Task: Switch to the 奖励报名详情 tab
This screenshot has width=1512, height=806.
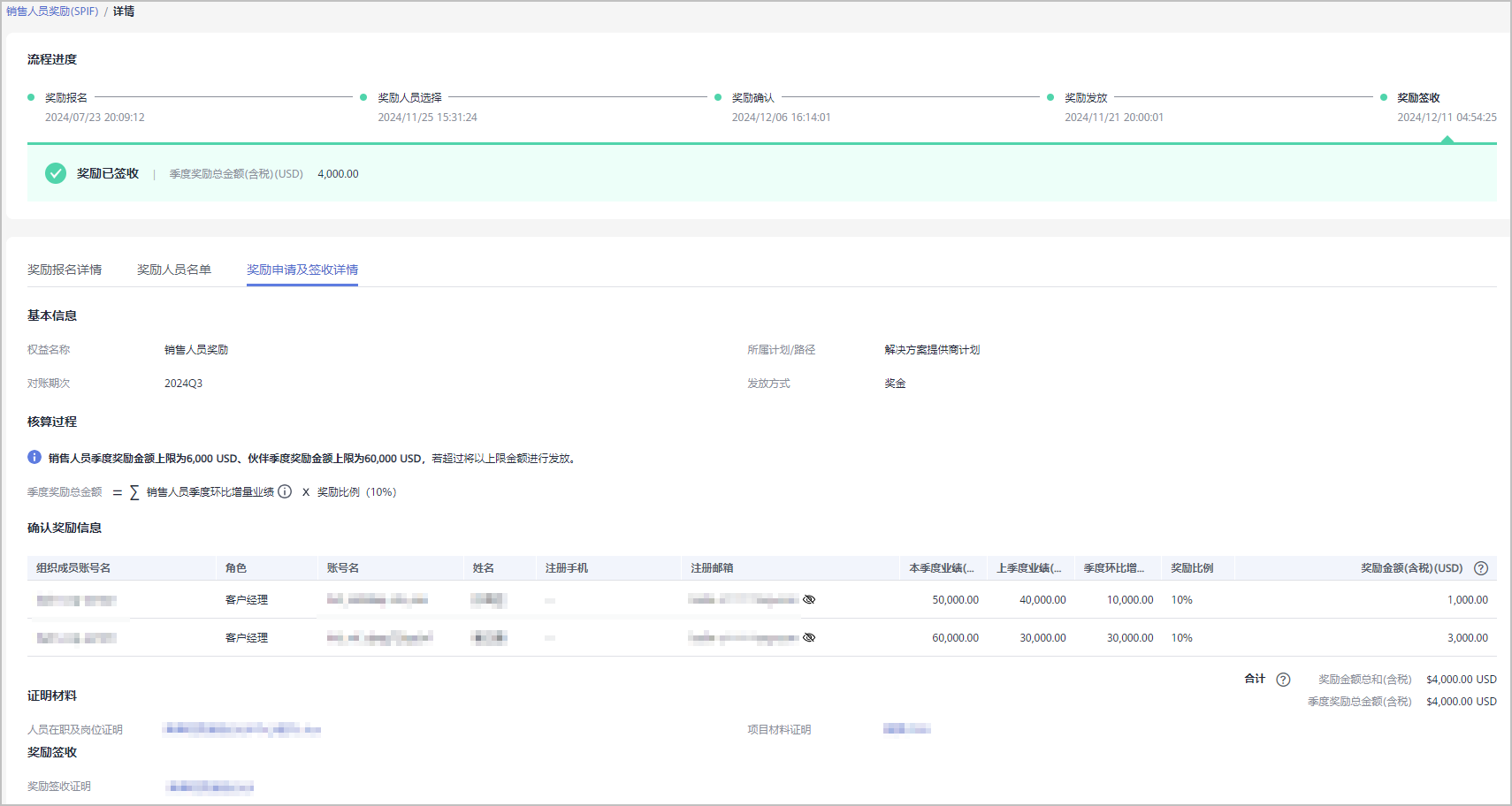Action: click(x=65, y=270)
